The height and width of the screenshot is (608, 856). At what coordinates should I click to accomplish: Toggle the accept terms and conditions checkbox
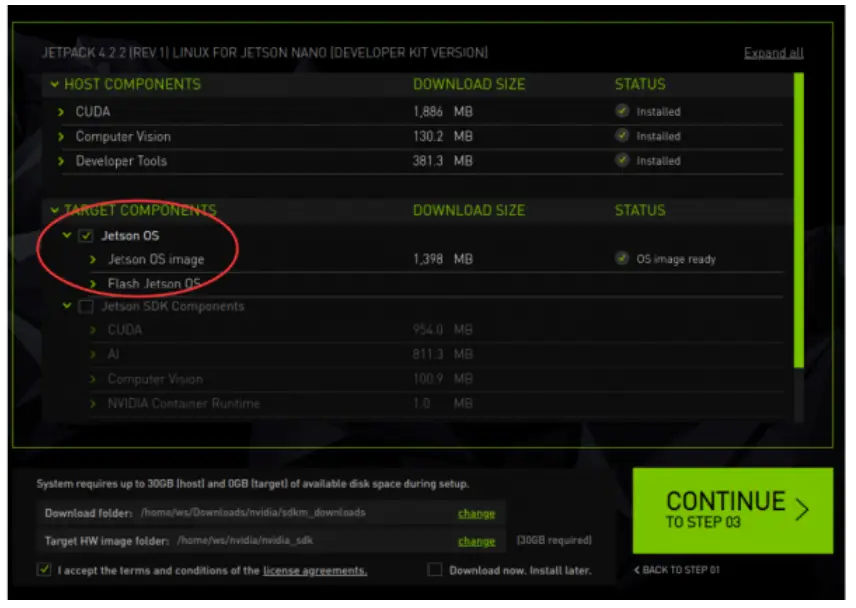click(44, 570)
